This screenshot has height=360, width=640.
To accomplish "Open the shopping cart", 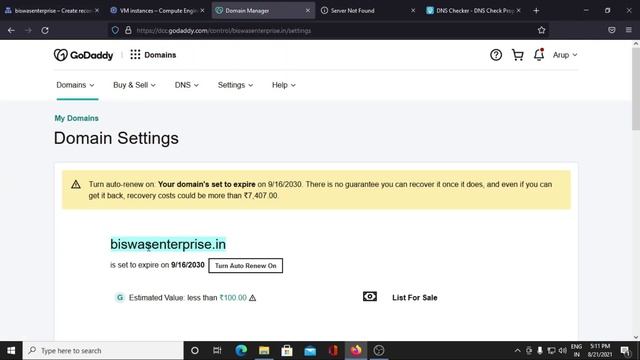I will (x=518, y=55).
